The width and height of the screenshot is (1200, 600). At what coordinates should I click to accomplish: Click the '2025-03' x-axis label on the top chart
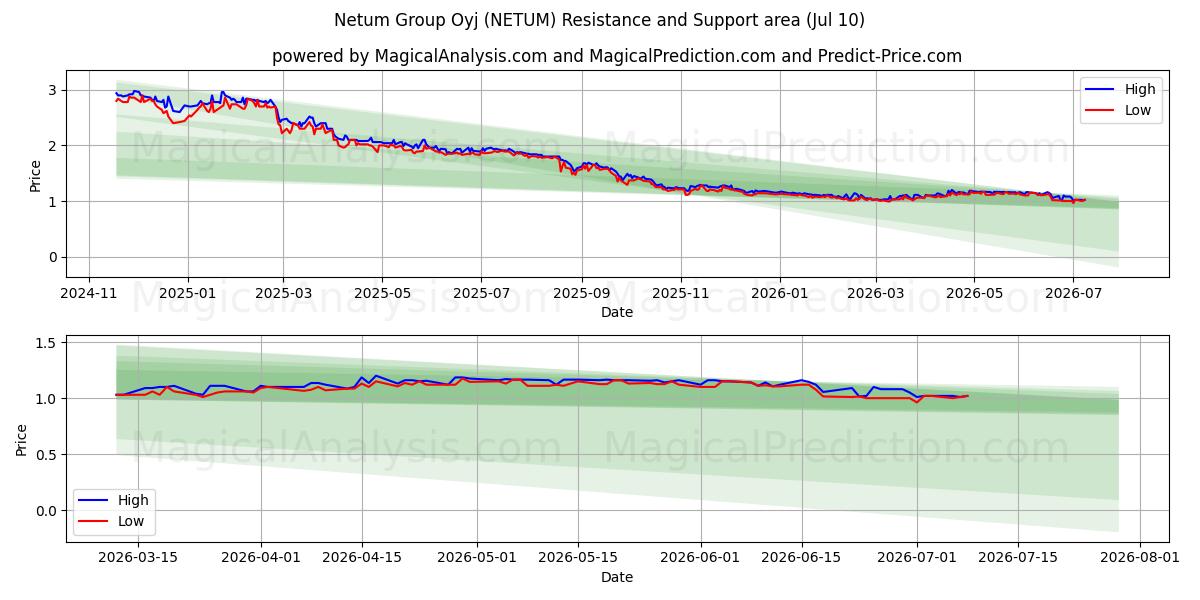pos(283,294)
